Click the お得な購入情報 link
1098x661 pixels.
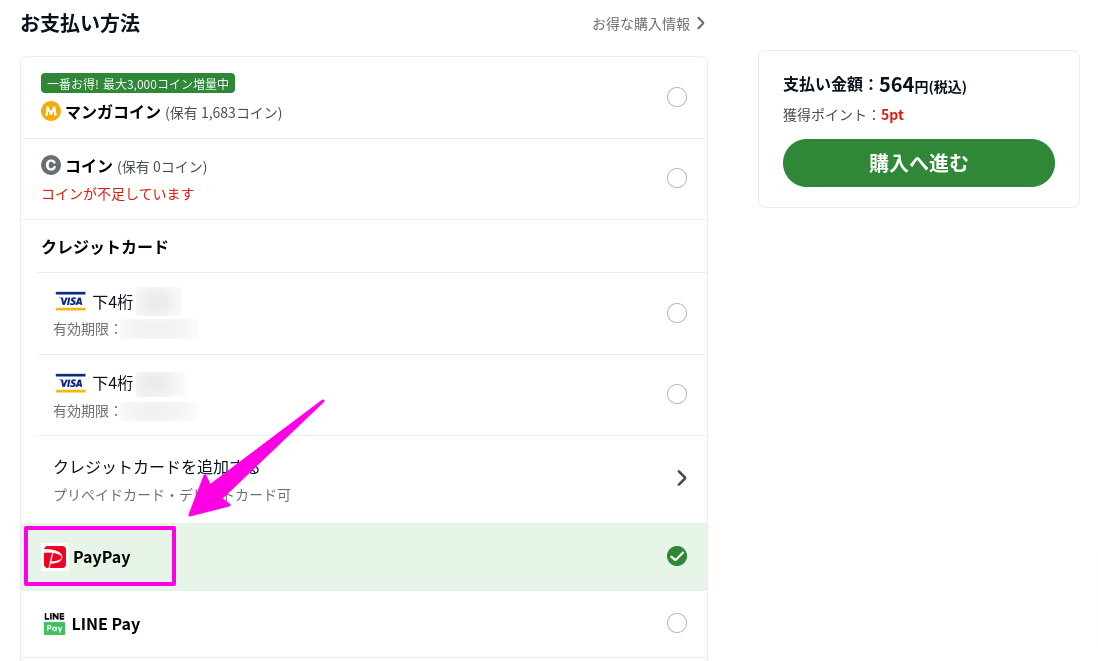(x=640, y=23)
